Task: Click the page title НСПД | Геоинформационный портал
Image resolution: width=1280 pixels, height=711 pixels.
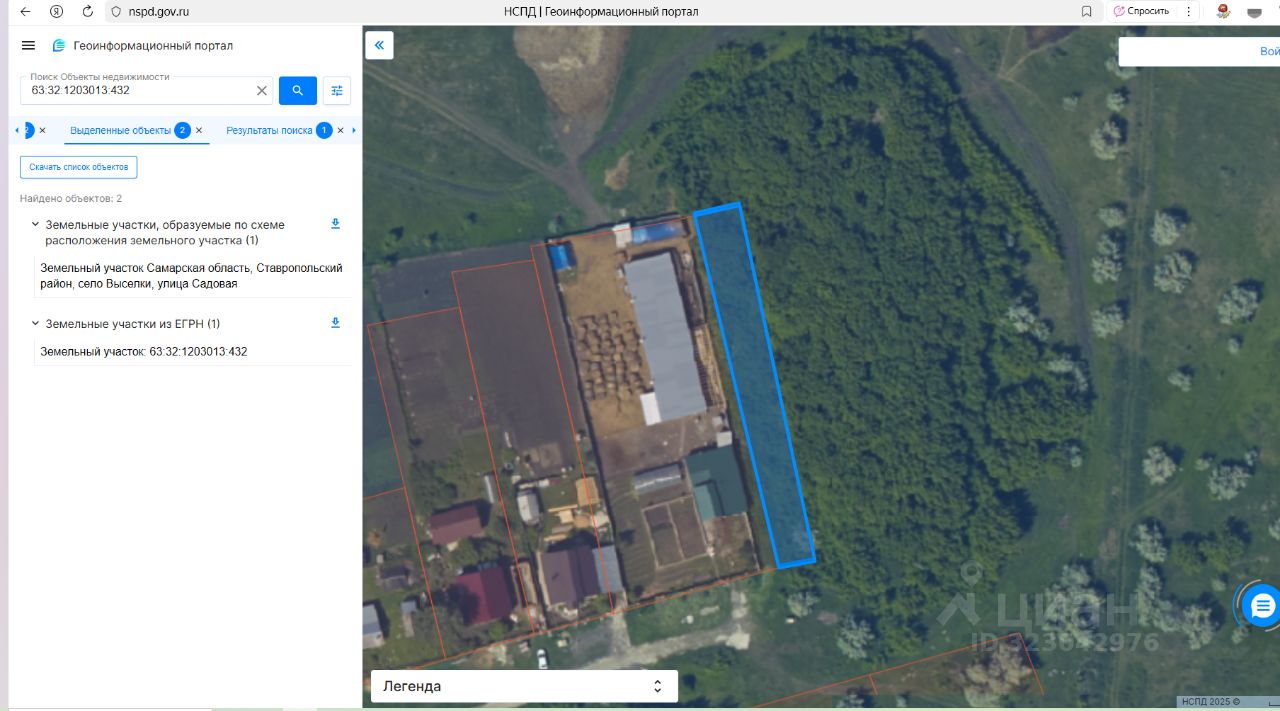Action: pos(601,12)
